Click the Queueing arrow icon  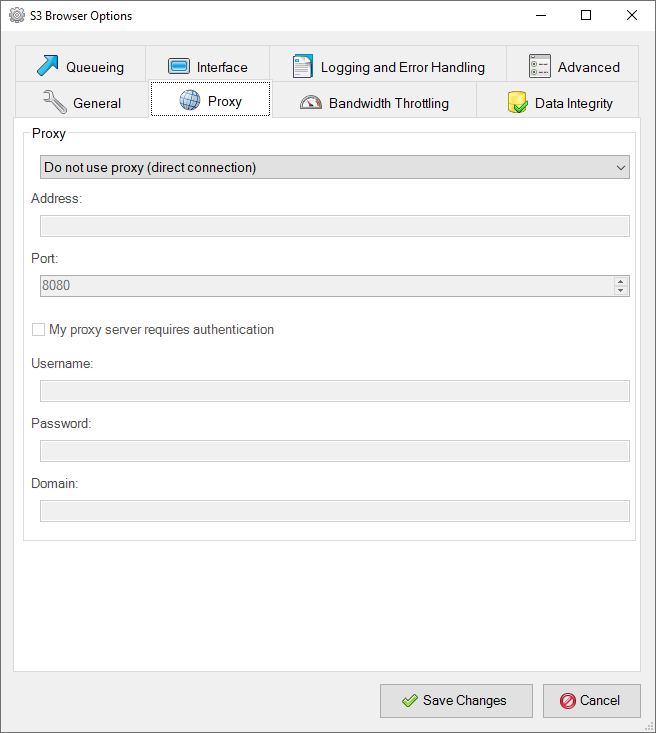coord(48,65)
